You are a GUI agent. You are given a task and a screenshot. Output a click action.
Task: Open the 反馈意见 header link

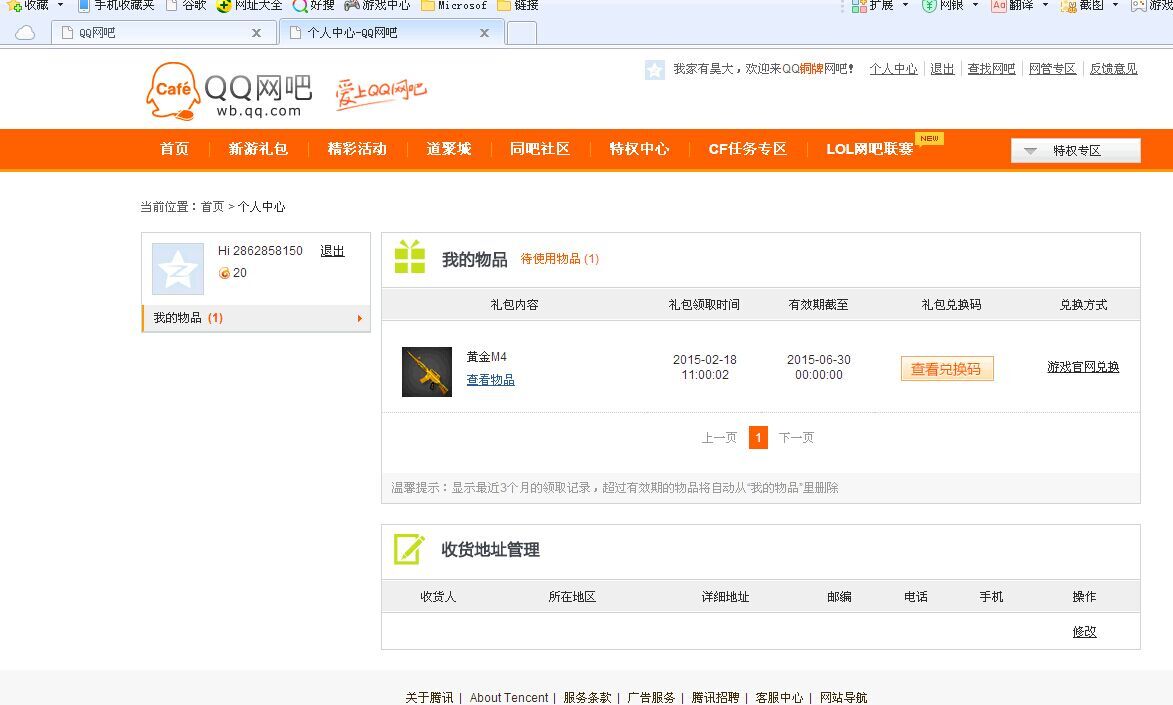1113,69
